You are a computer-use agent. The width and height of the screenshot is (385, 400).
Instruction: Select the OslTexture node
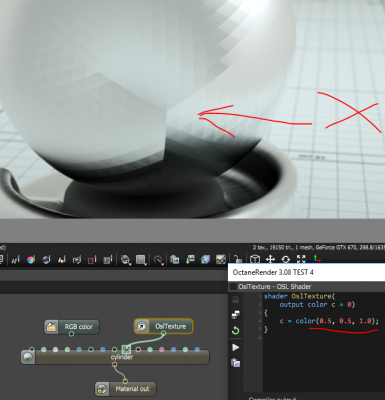click(x=163, y=326)
